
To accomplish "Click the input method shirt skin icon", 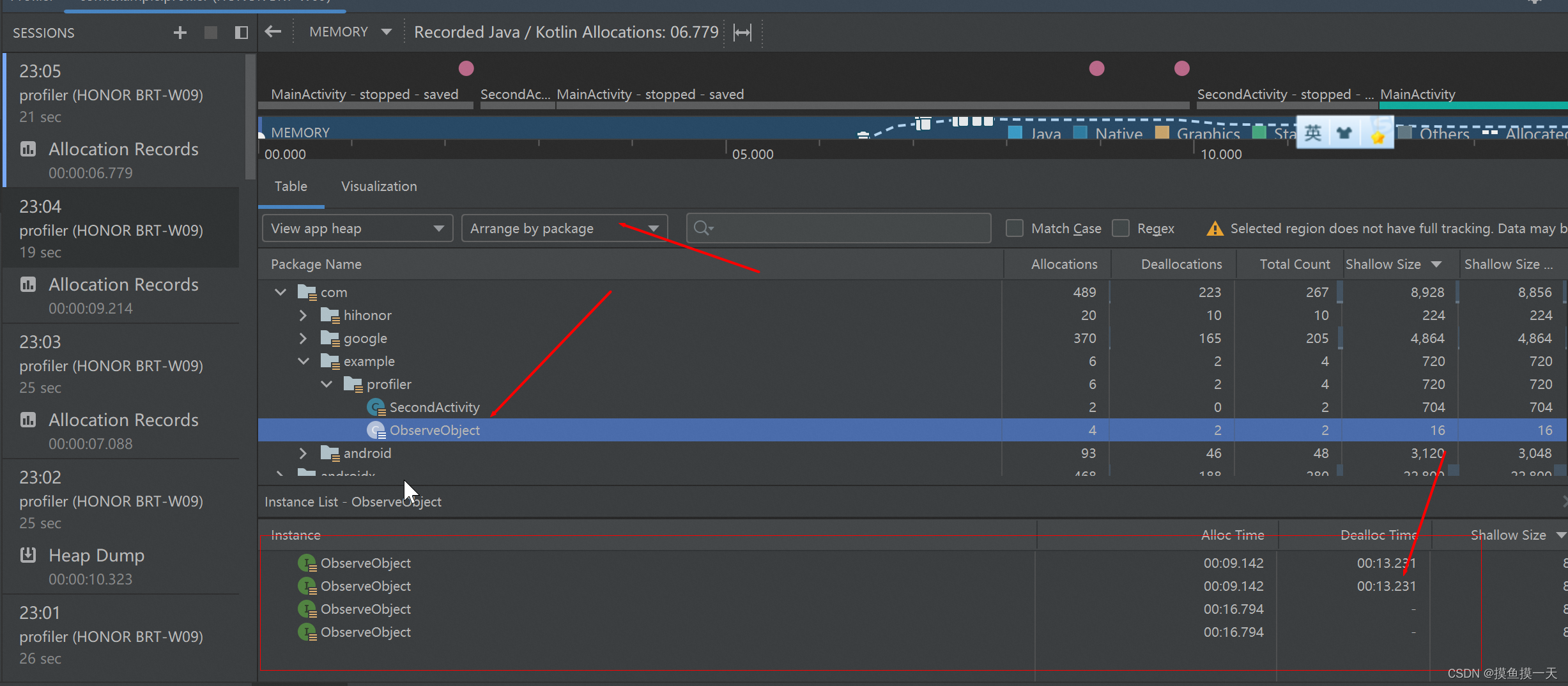I will 1345,133.
